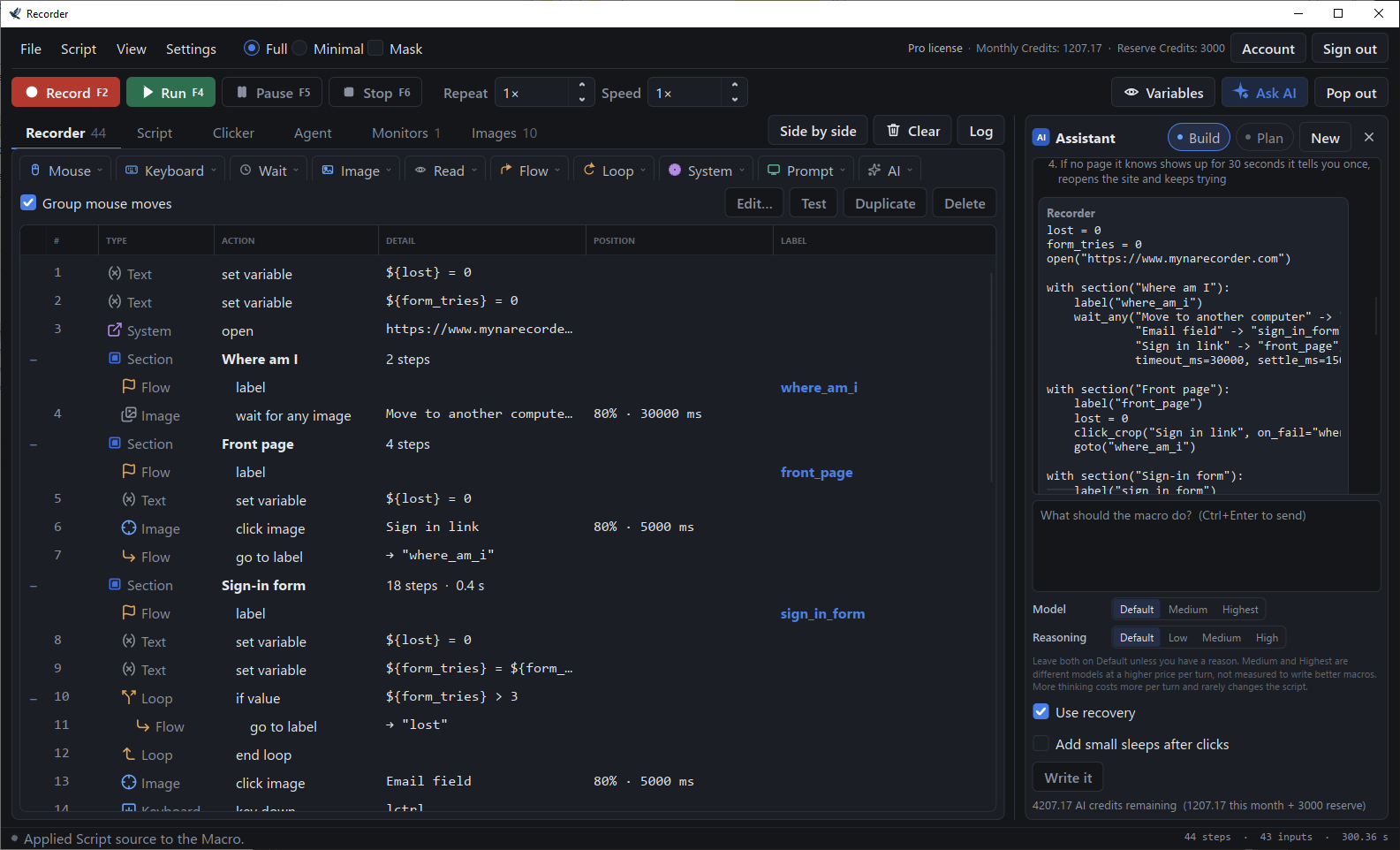Screen dimensions: 1400x850
Task: Open the Script menu
Action: [79, 49]
